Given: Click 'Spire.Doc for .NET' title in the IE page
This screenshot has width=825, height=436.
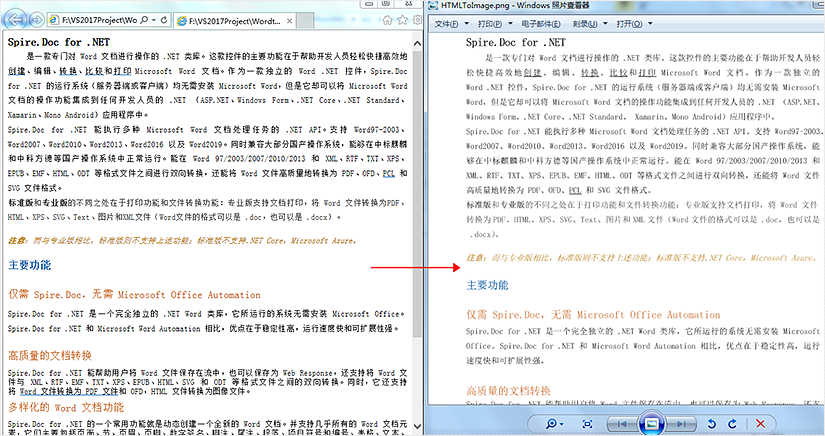Looking at the screenshot, I should coord(59,42).
